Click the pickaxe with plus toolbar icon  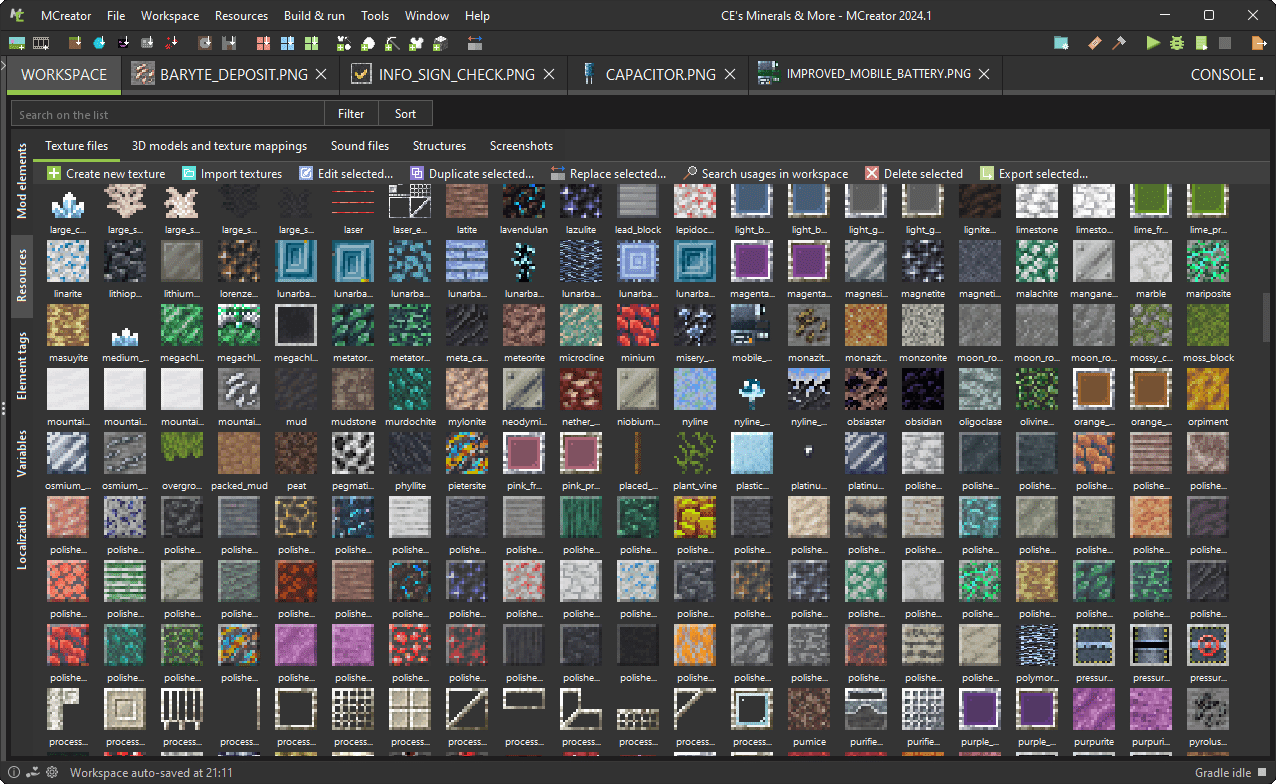point(393,43)
